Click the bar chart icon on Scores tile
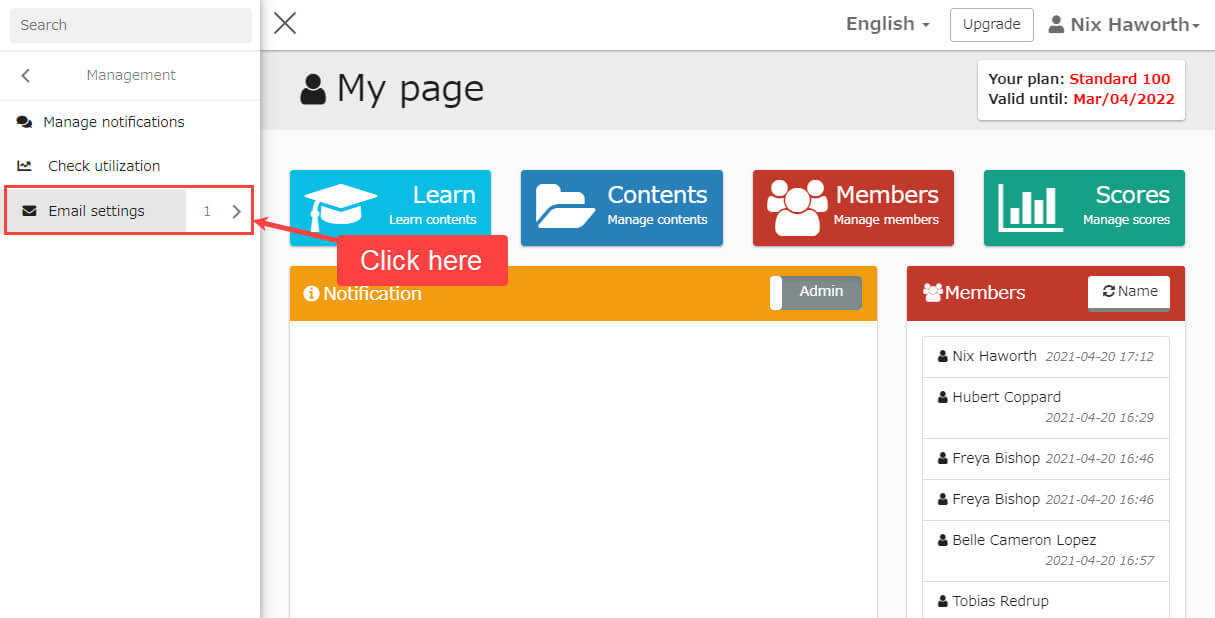The height and width of the screenshot is (618, 1215). pyautogui.click(x=1029, y=206)
